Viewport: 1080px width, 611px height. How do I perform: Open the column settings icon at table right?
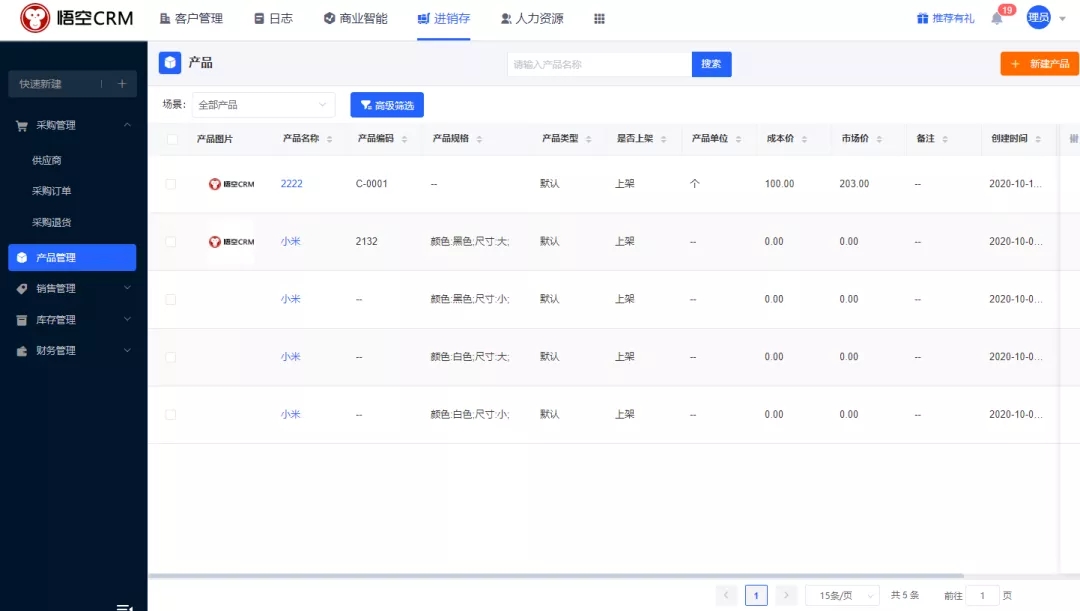point(1073,138)
